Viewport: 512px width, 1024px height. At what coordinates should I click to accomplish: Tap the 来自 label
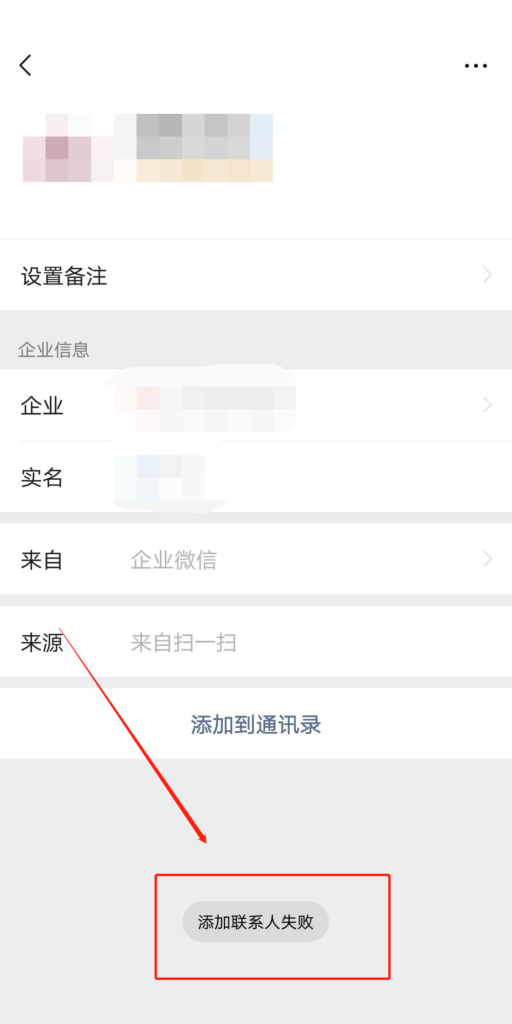[x=42, y=560]
